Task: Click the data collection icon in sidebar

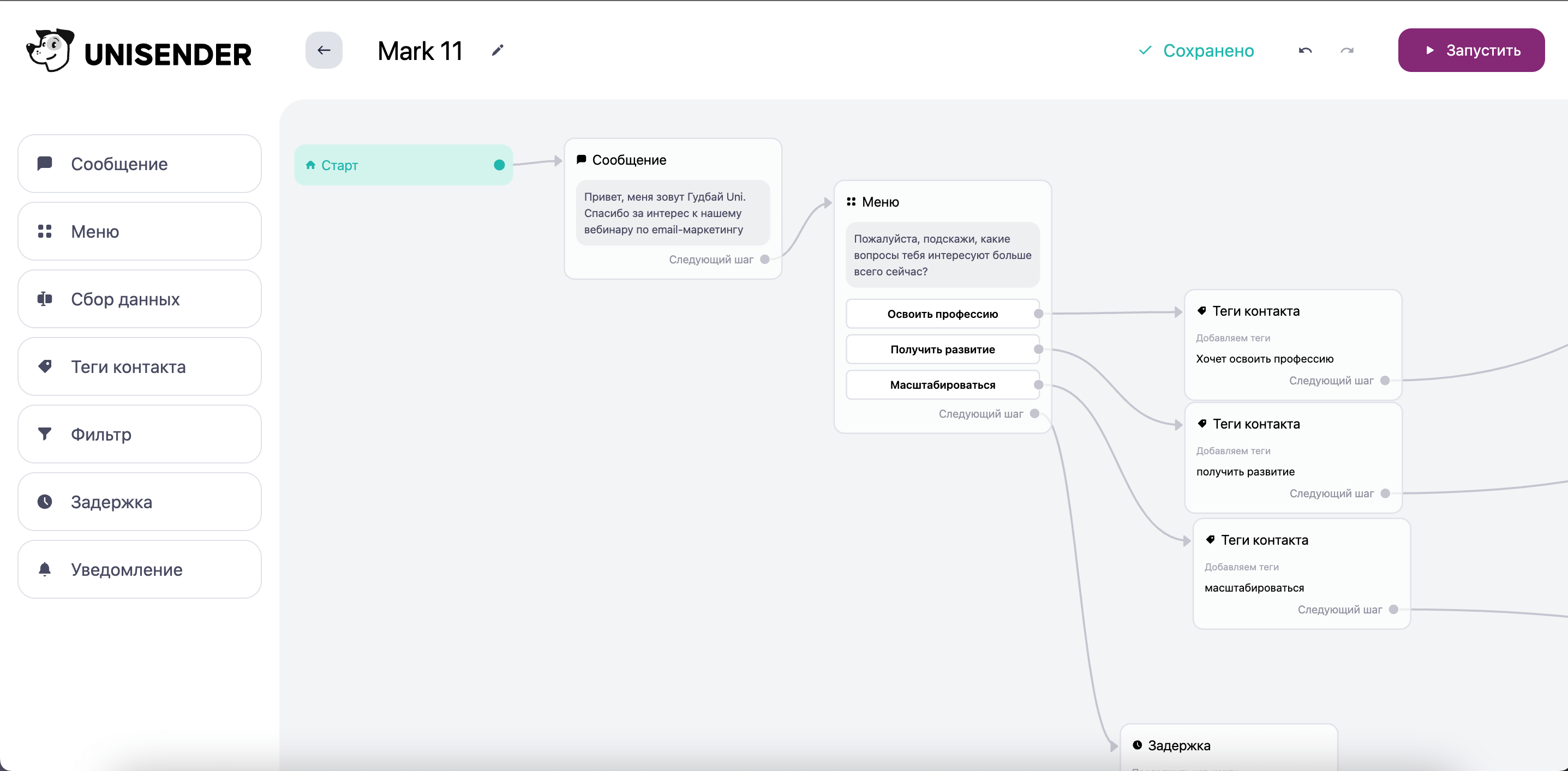Action: click(x=44, y=299)
